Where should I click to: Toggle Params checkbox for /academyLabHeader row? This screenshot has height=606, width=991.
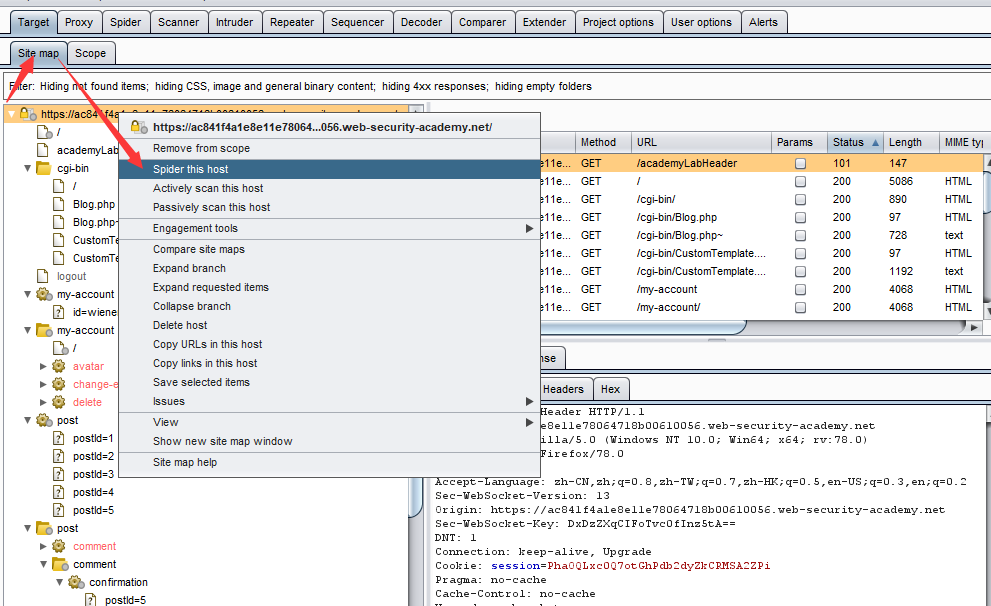(x=800, y=164)
